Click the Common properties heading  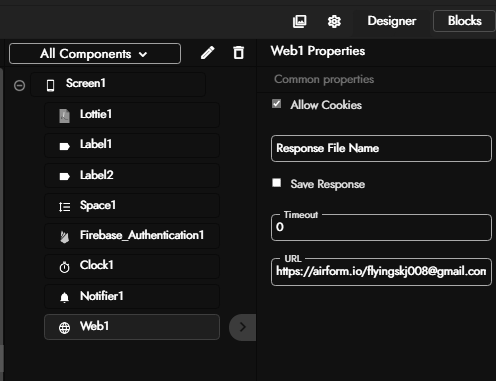tap(324, 79)
